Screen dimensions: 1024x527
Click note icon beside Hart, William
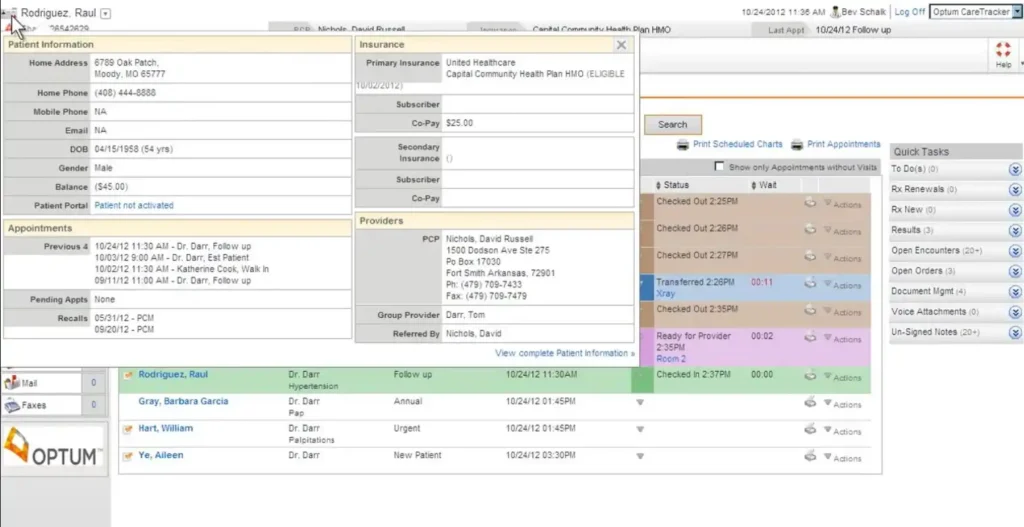128,429
